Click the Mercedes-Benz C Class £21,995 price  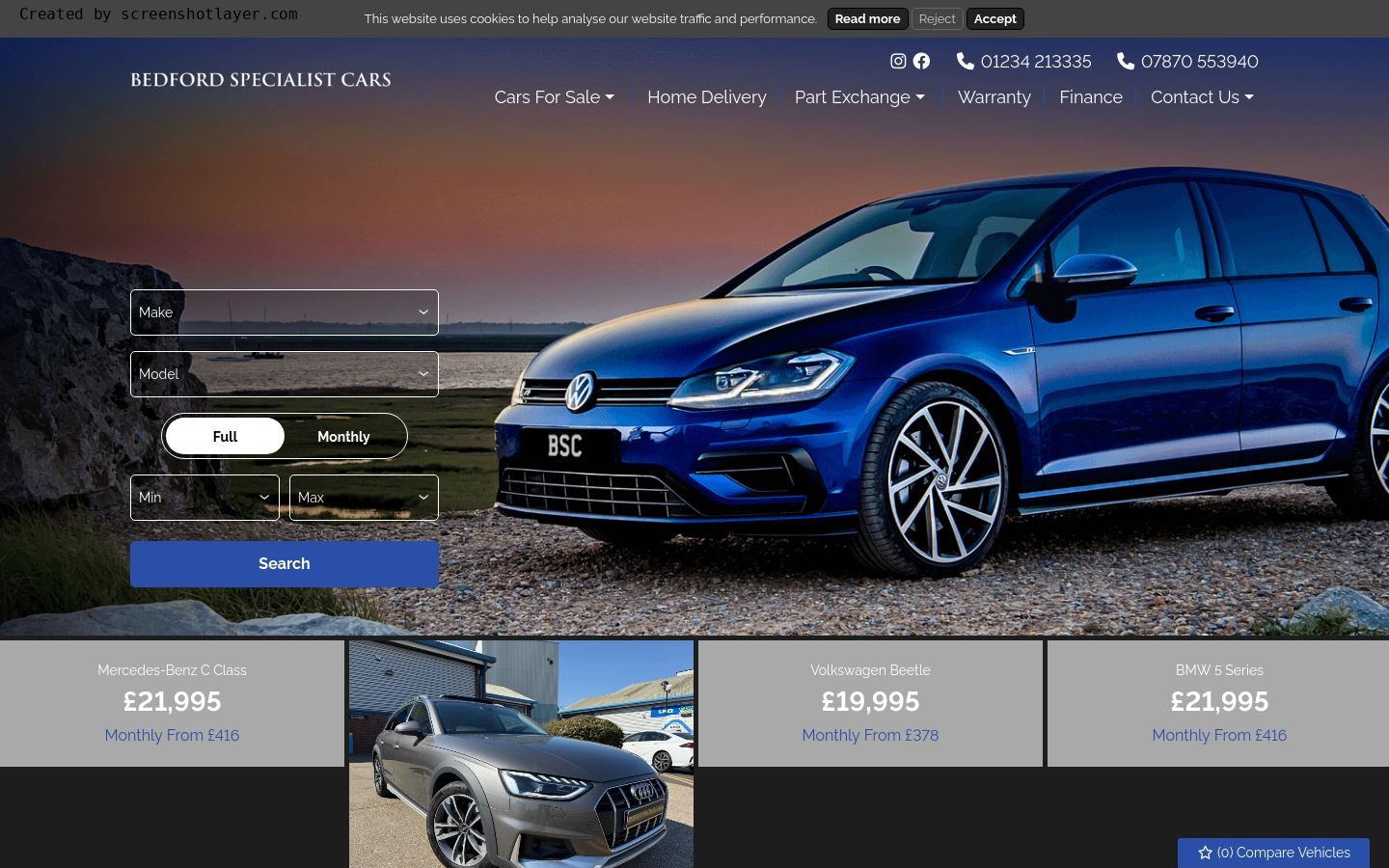(172, 701)
